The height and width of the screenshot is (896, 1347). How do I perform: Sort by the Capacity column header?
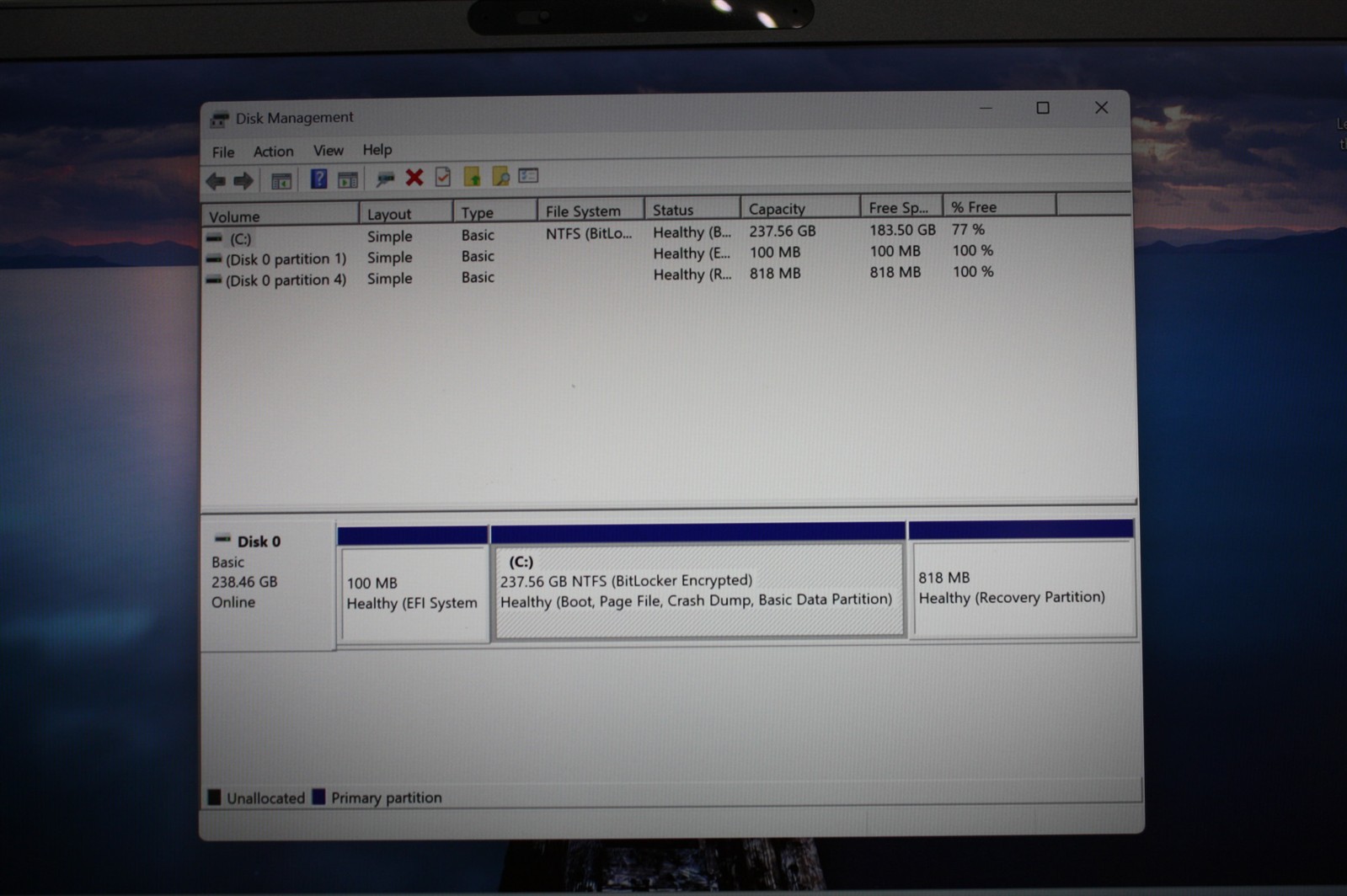[x=800, y=208]
